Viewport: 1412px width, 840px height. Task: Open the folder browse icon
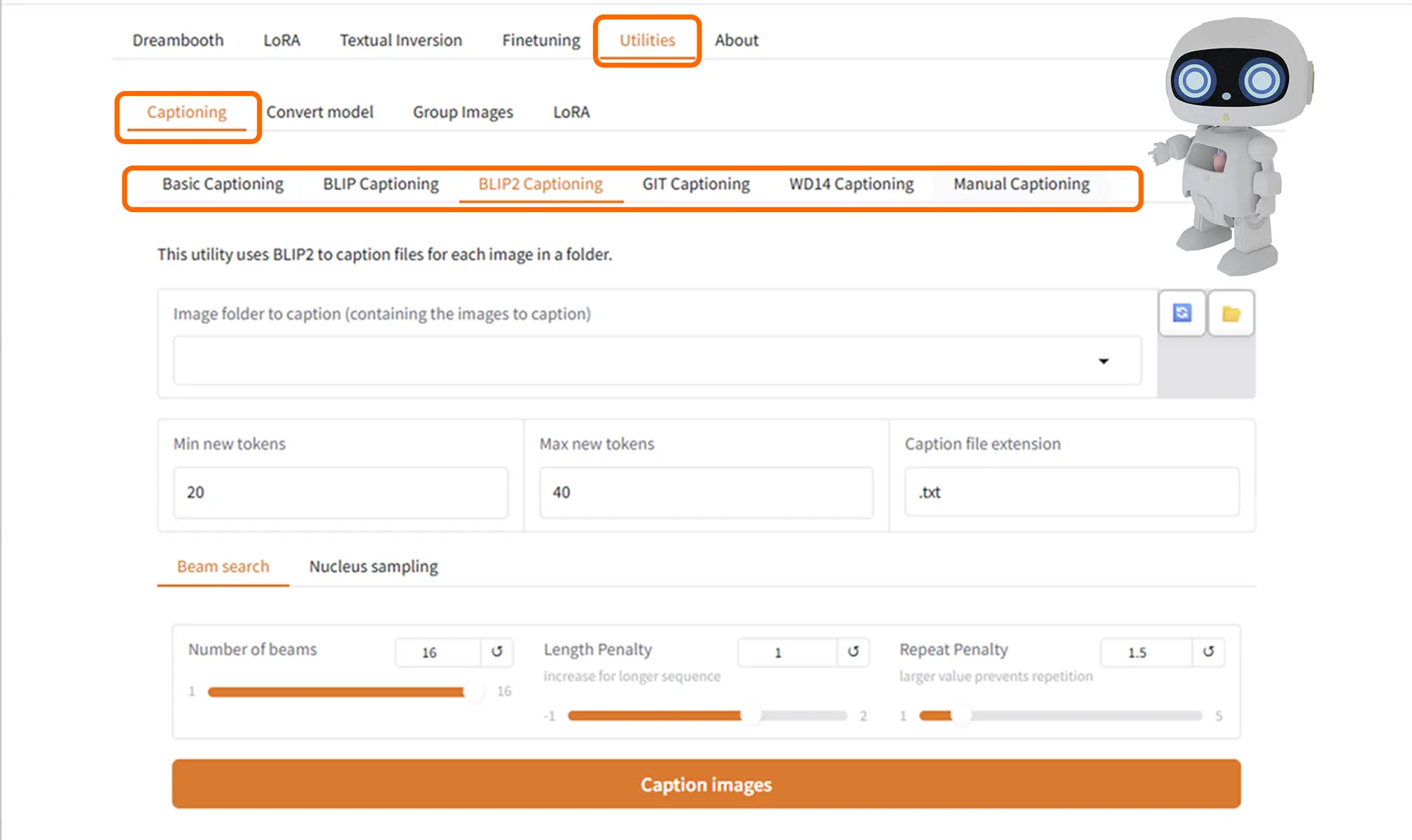tap(1231, 314)
